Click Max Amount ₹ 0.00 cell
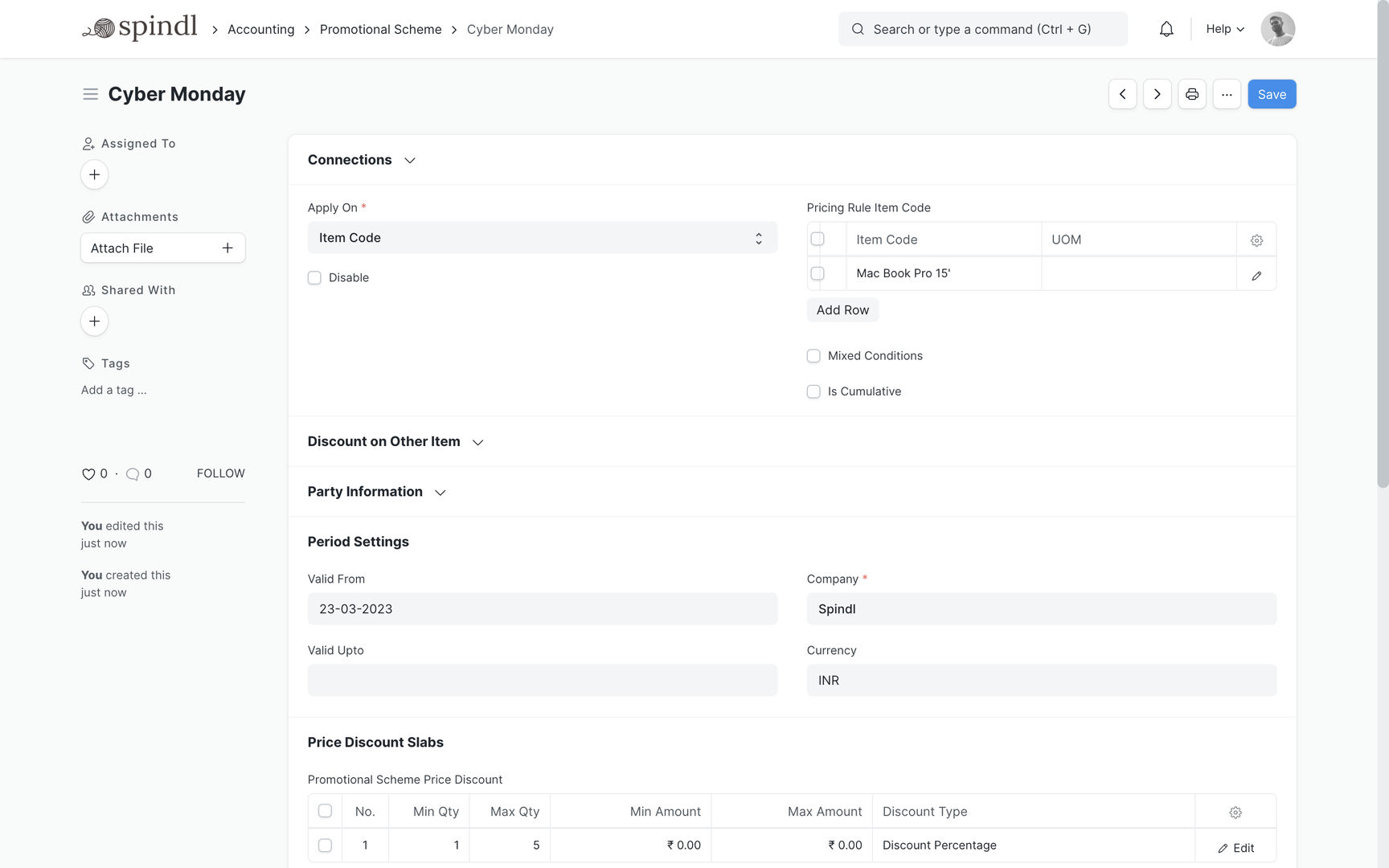The height and width of the screenshot is (868, 1389). [792, 845]
